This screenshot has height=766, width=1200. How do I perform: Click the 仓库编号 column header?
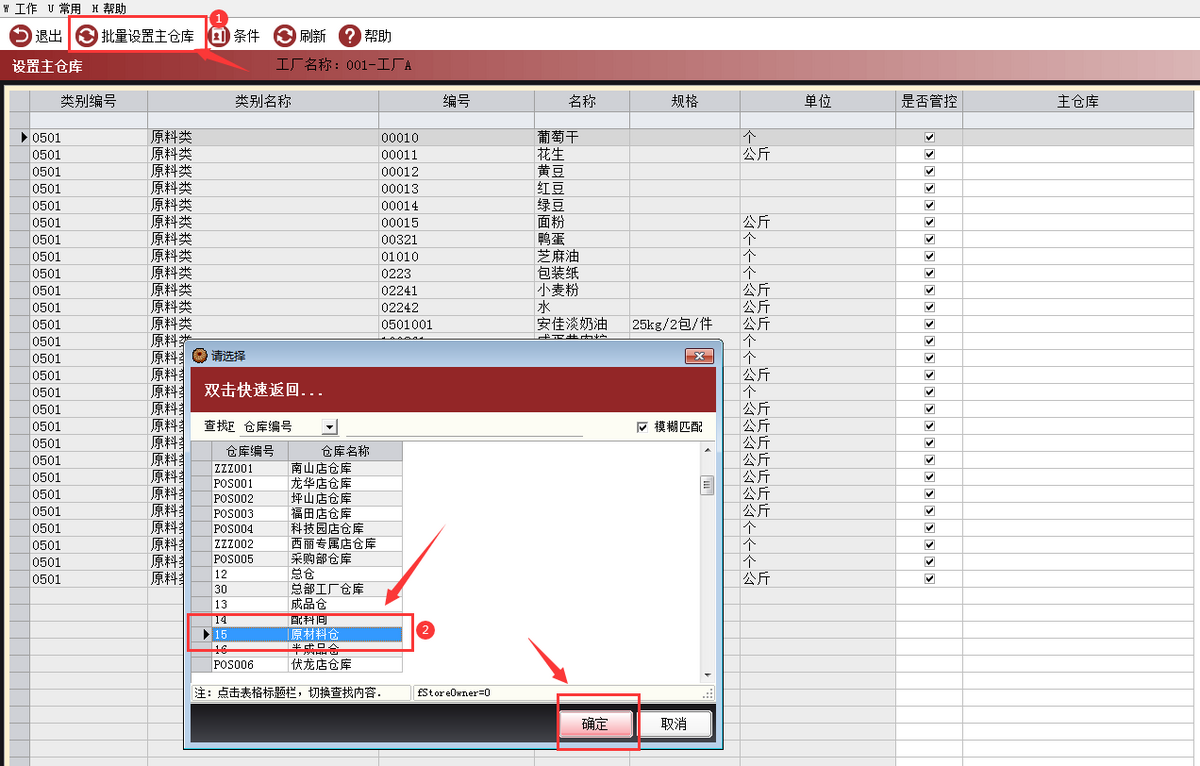[250, 451]
